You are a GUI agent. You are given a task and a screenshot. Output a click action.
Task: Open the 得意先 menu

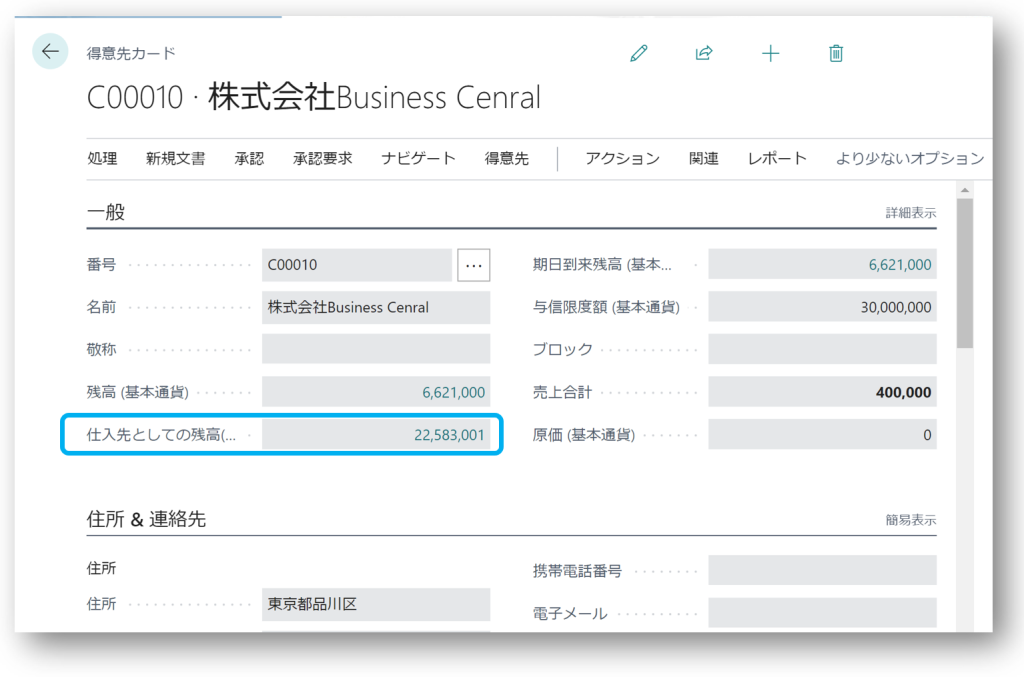[x=507, y=159]
